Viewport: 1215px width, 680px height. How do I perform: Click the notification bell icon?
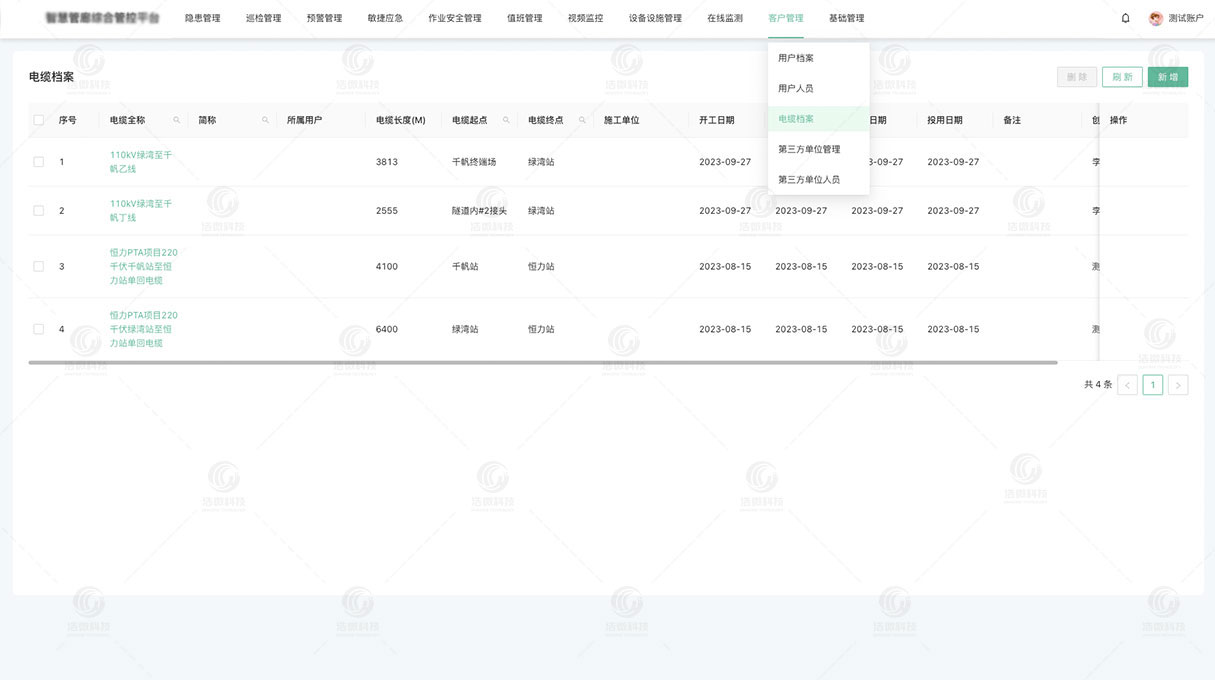(x=1125, y=18)
